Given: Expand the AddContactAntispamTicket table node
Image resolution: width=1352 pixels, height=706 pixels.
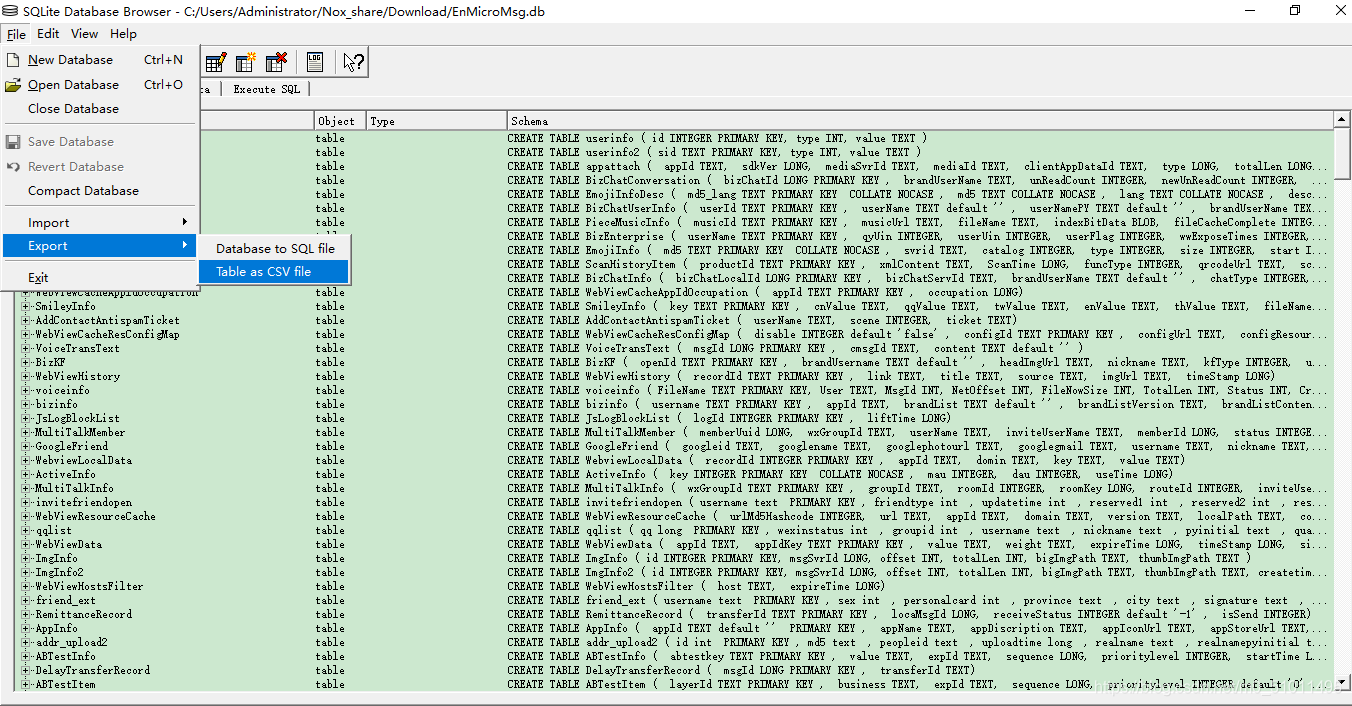Looking at the screenshot, I should 27,321.
